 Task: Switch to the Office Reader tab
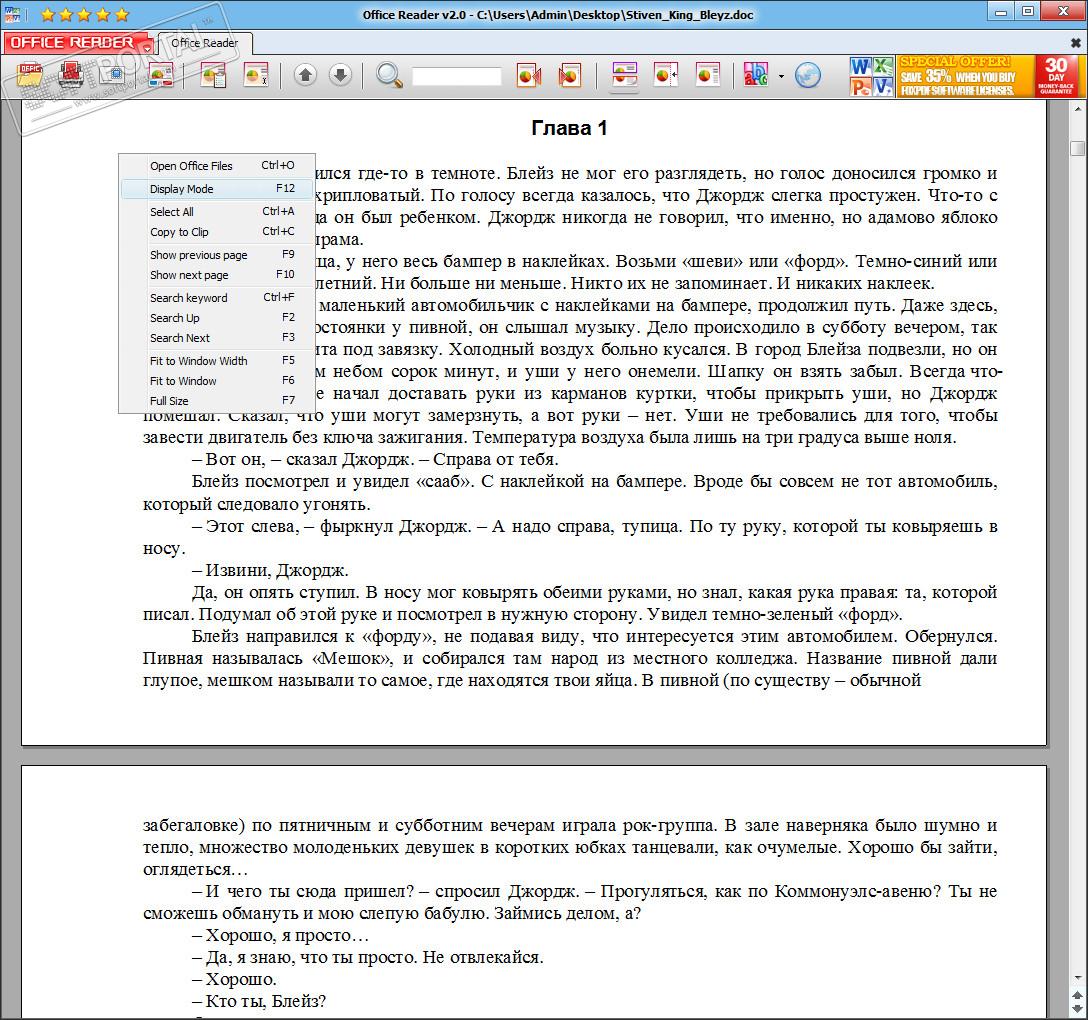tap(205, 43)
